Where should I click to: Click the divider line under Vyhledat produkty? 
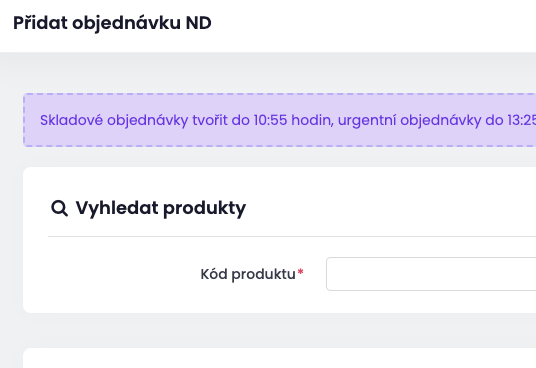(292, 236)
